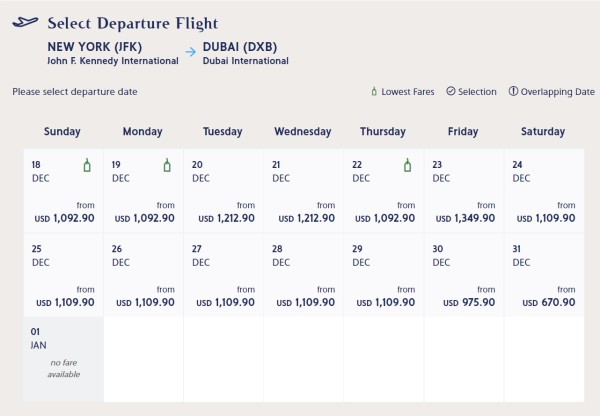The height and width of the screenshot is (416, 600).
Task: Pick the 25 Dec Sunday date cell
Action: click(63, 275)
